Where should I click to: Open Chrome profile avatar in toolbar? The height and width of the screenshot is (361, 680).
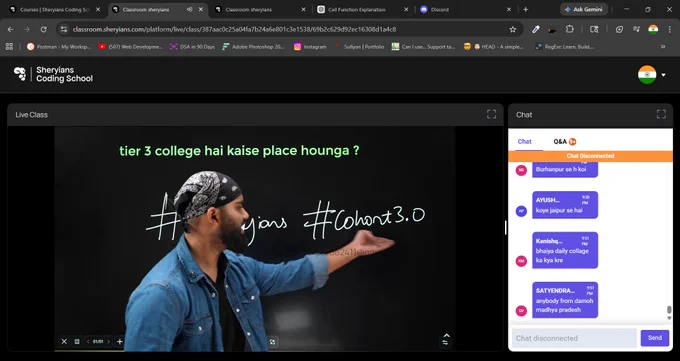[x=653, y=30]
